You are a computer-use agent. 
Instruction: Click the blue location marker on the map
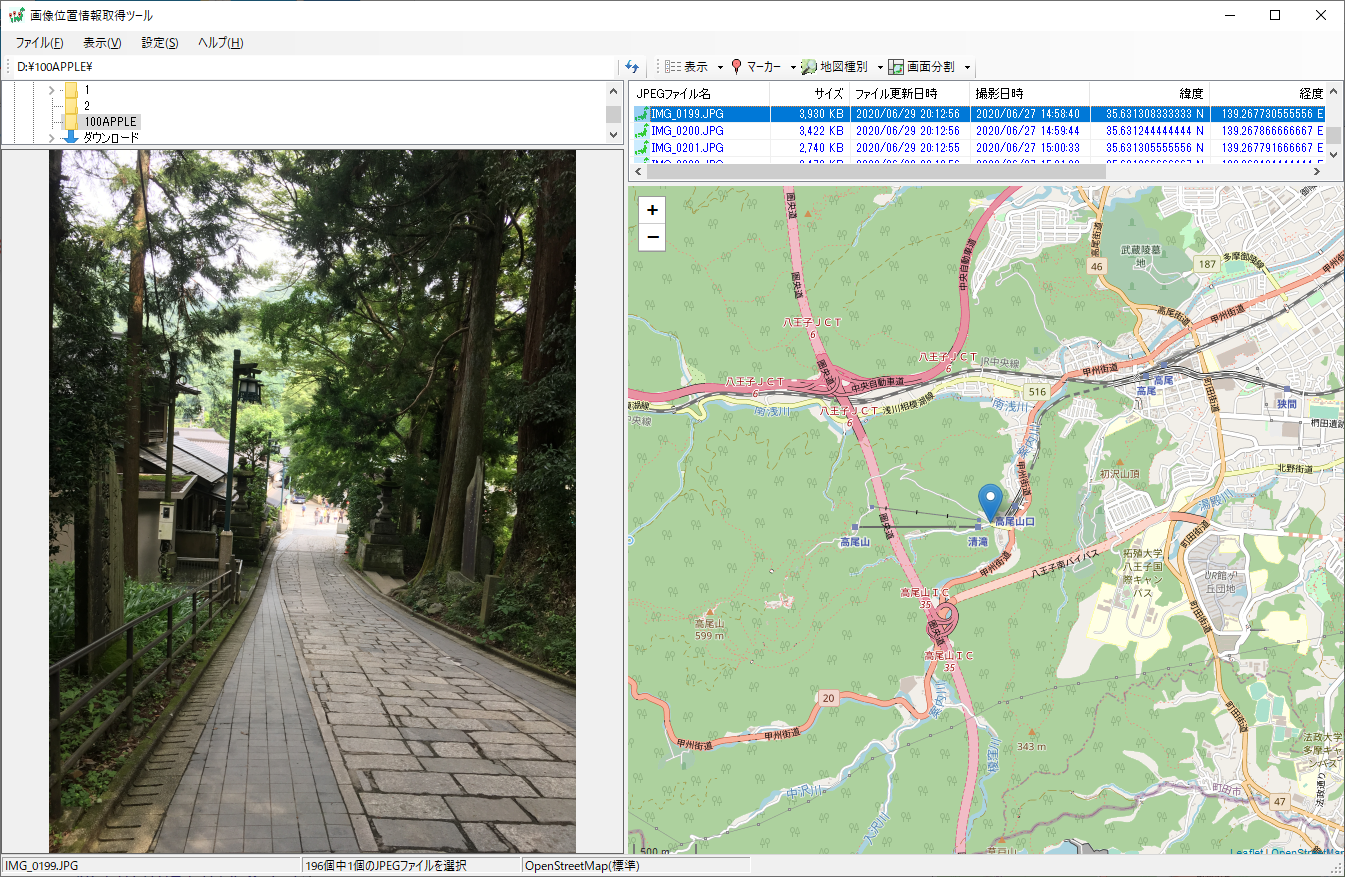click(x=991, y=503)
